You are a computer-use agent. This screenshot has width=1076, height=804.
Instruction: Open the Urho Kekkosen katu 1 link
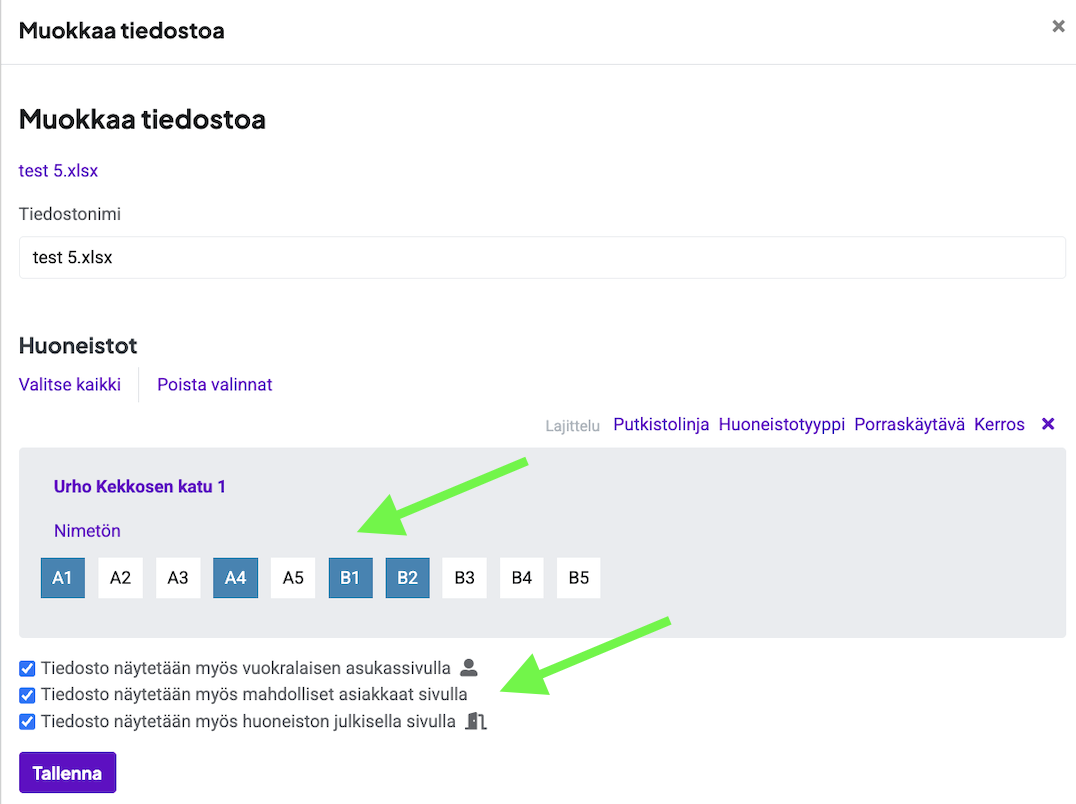coord(140,487)
